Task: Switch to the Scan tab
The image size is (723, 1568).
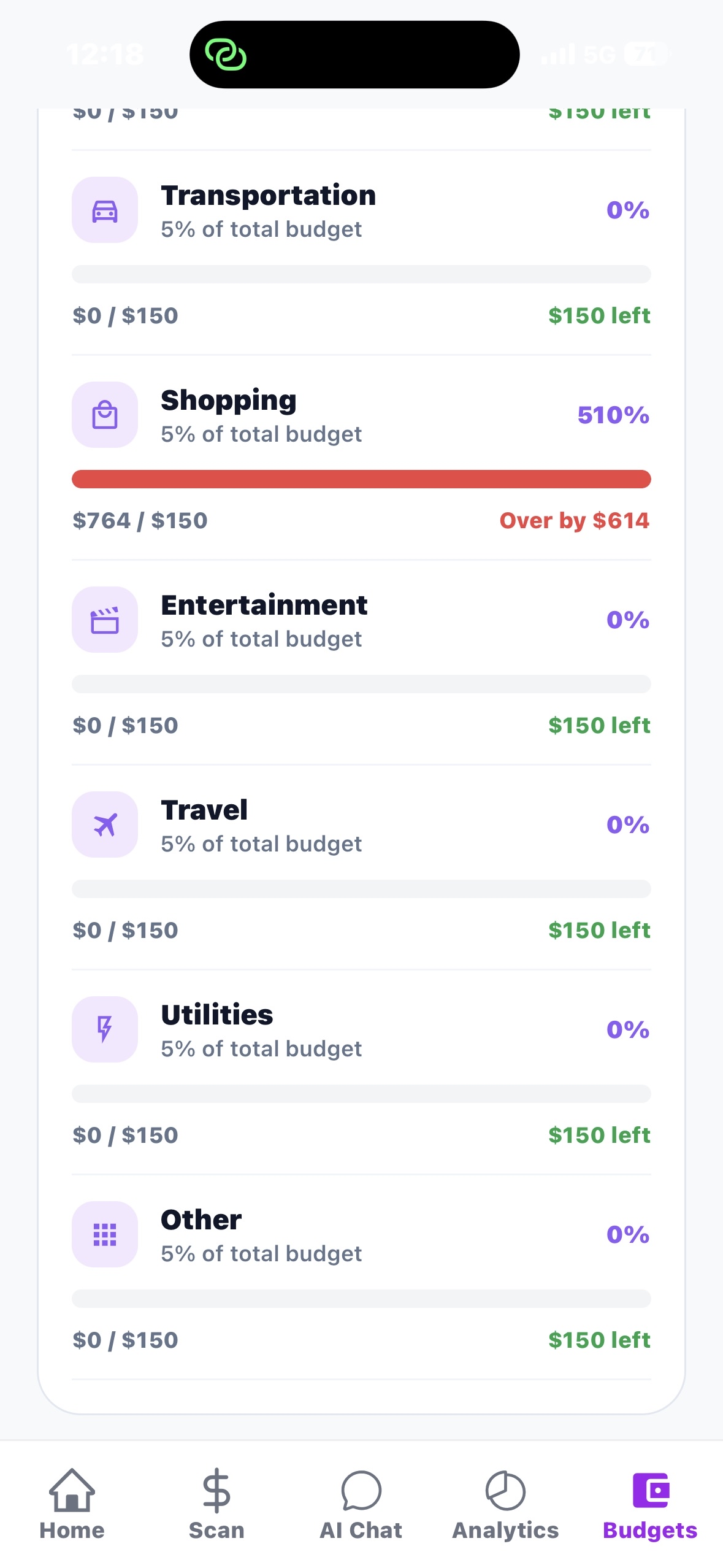Action: point(216,1504)
